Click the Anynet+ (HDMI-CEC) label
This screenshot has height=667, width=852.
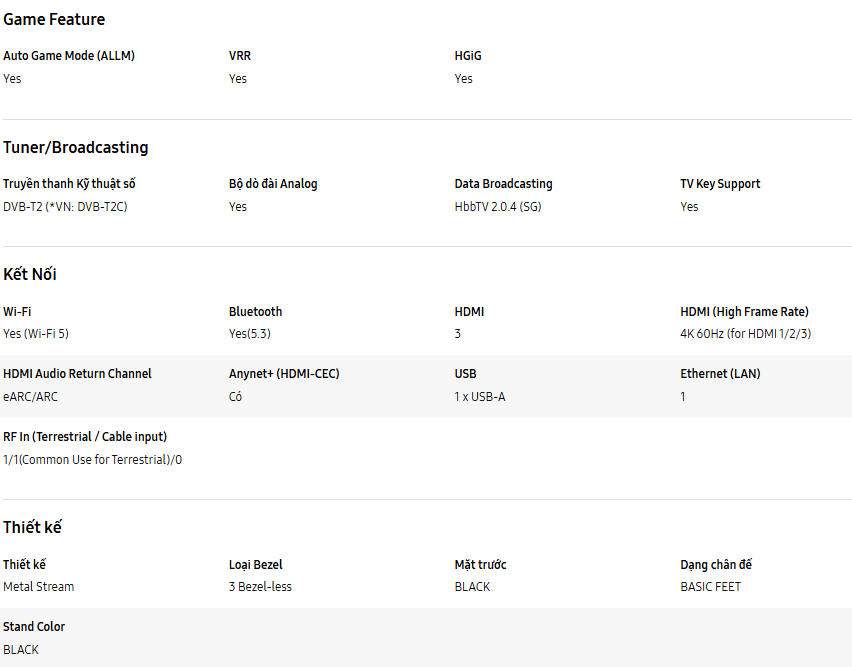pos(284,374)
